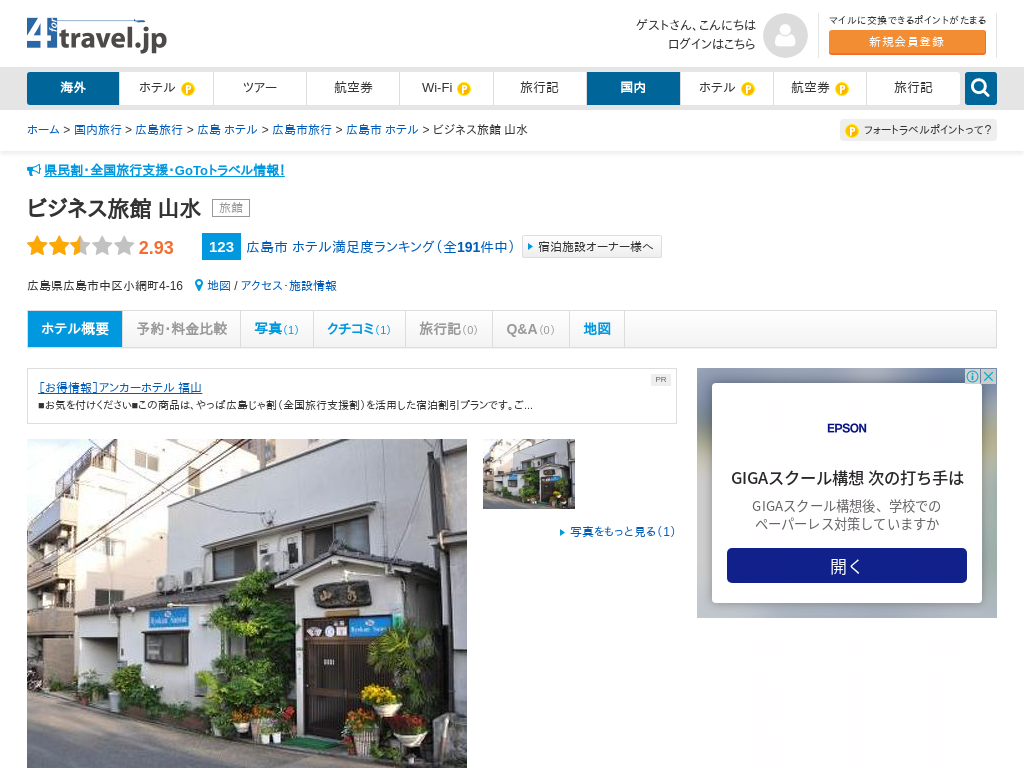Click the megaphone icon beside travel support info

click(x=34, y=170)
